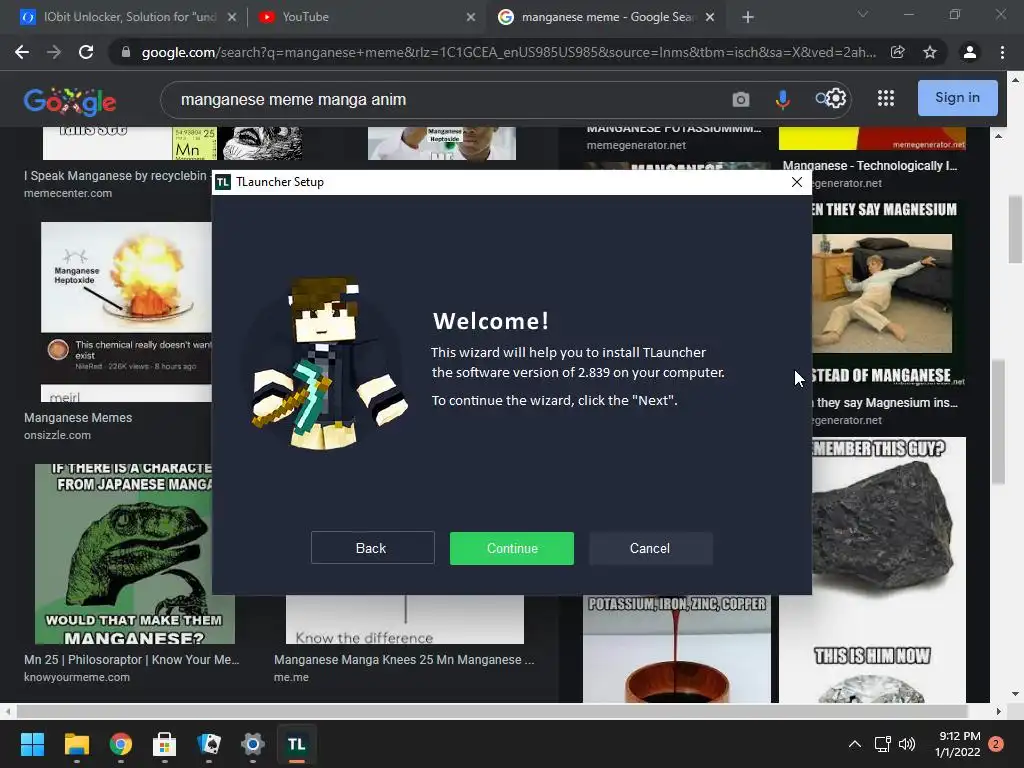The width and height of the screenshot is (1024, 768).
Task: Click the TL logo in Setup title bar
Action: [x=223, y=182]
